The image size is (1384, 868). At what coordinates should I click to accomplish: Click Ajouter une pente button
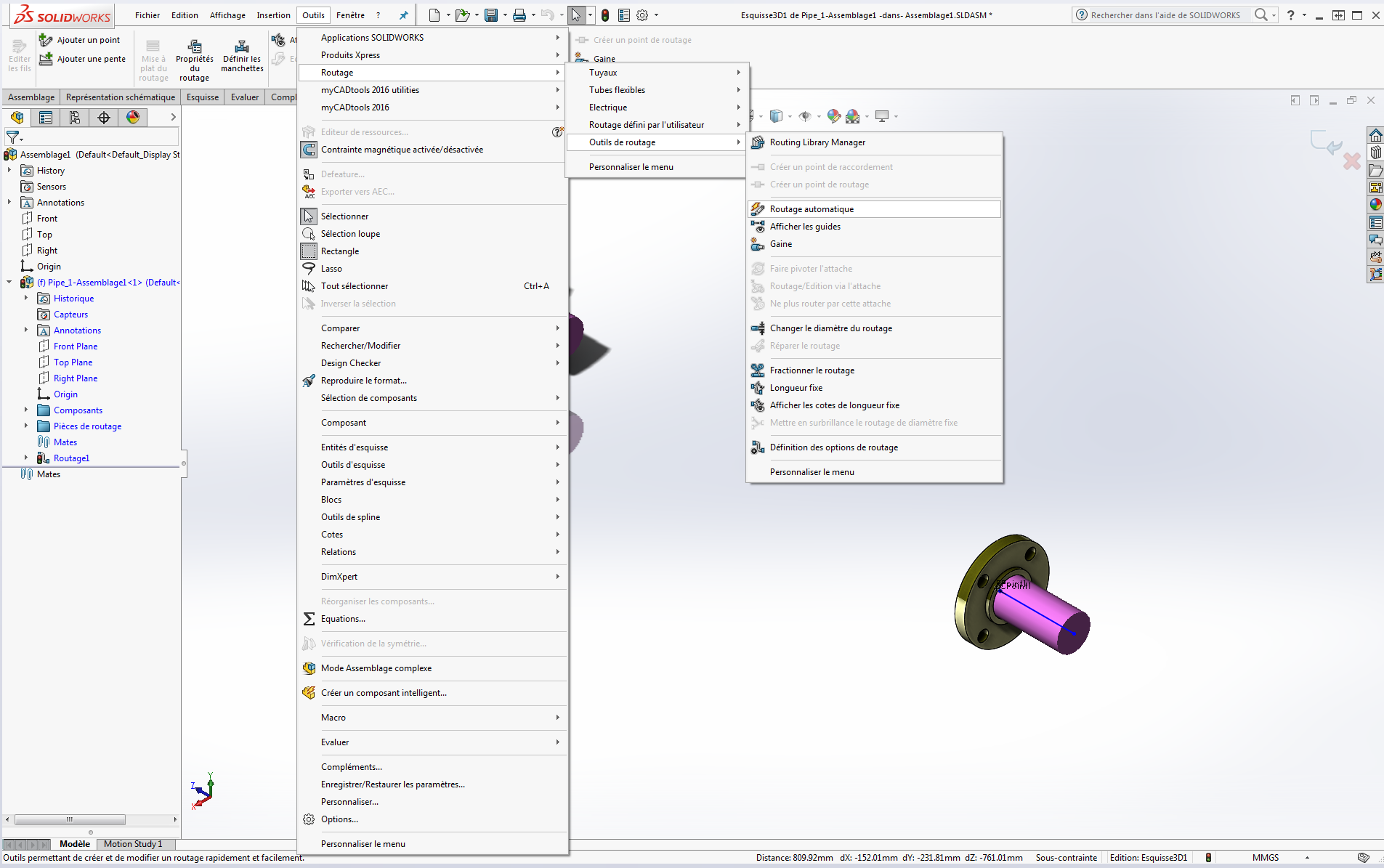(x=83, y=59)
